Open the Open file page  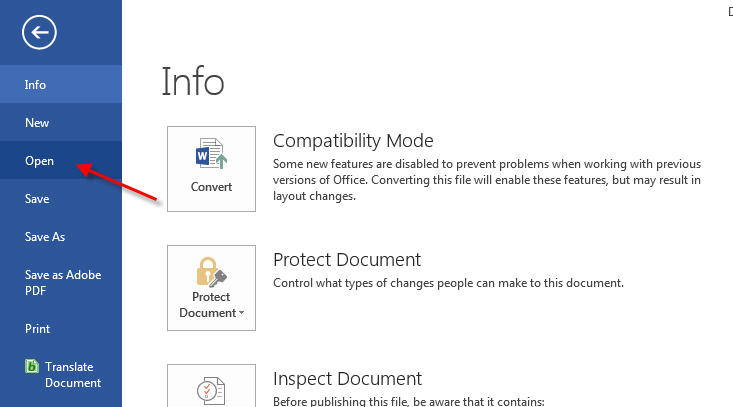tap(39, 160)
